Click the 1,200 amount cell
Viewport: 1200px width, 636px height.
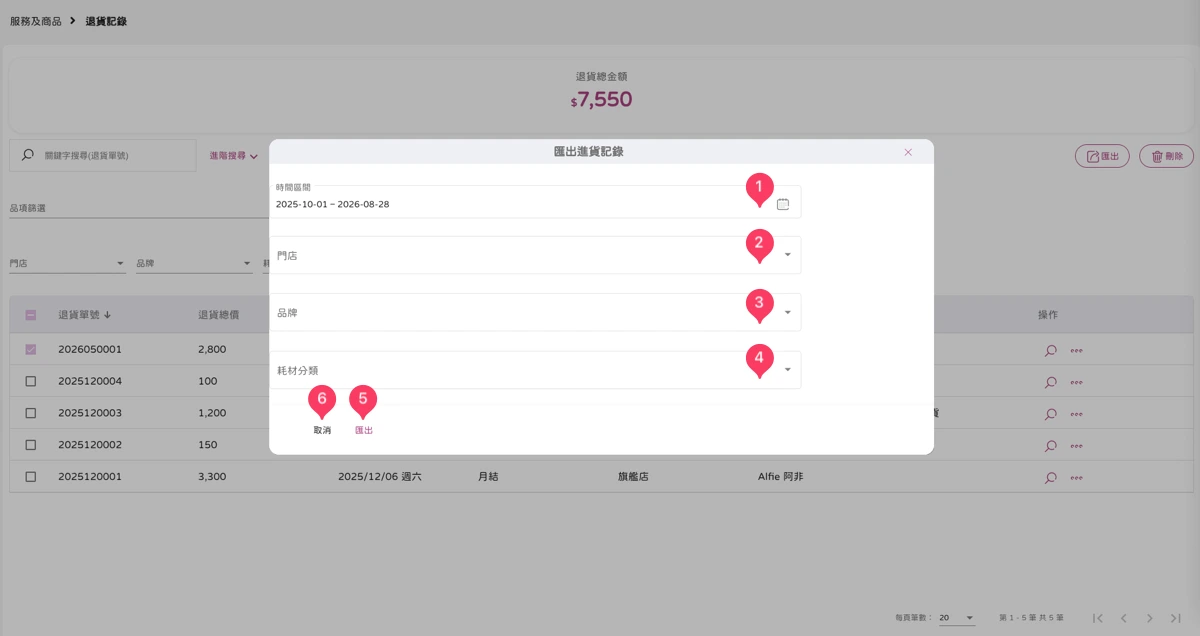pyautogui.click(x=212, y=413)
